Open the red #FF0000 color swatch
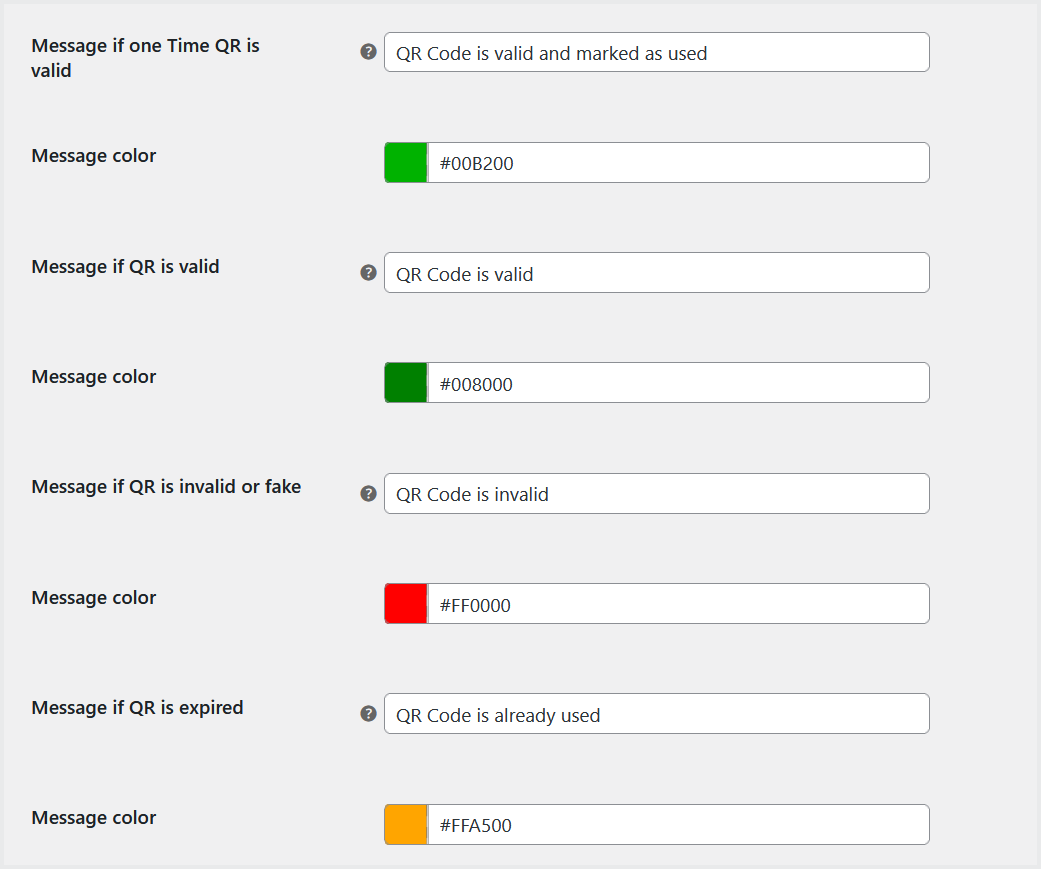This screenshot has width=1041, height=869. 406,604
